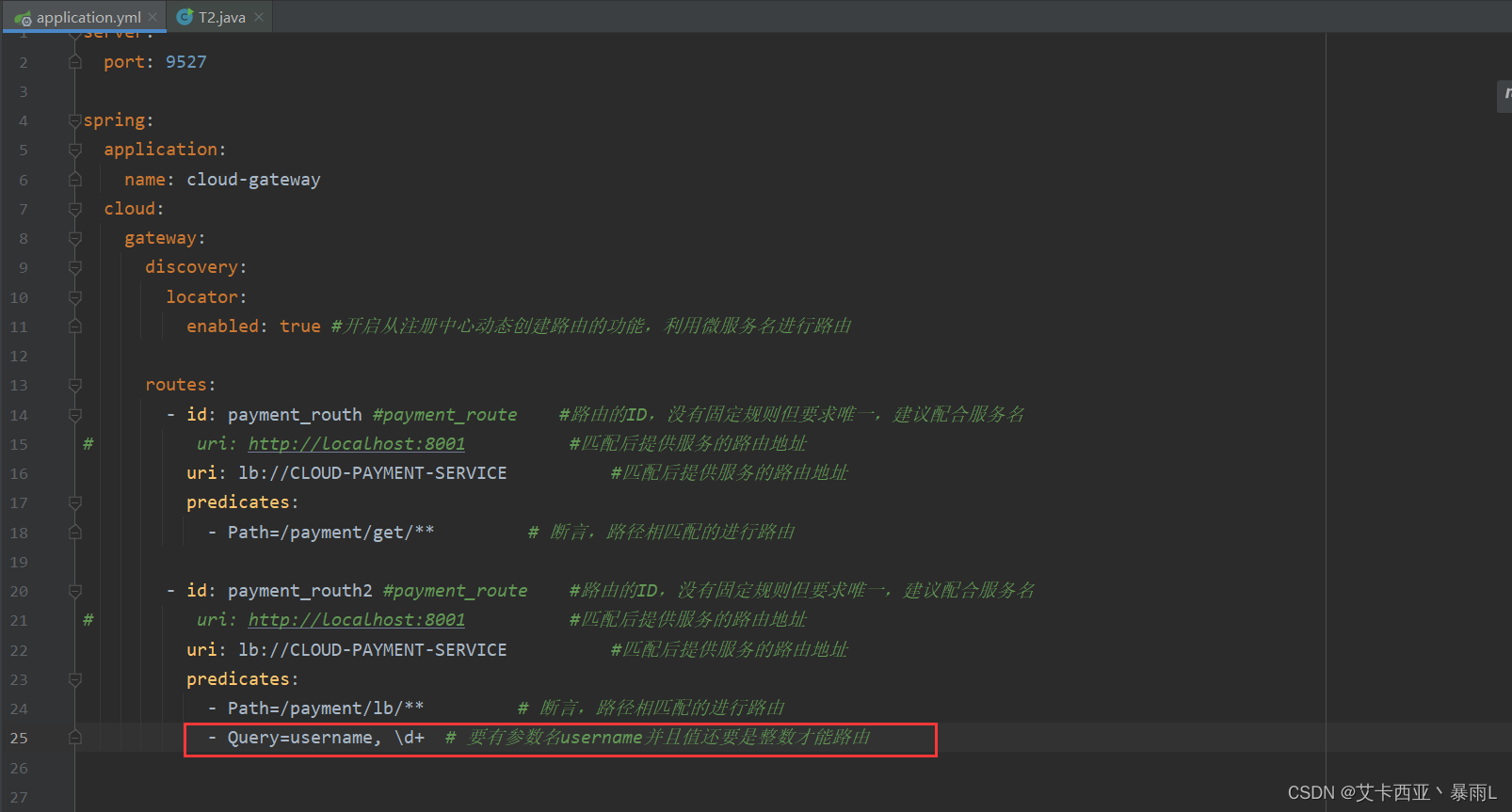Collapse the spring block fold marker
This screenshot has width=1512, height=812.
[75, 120]
